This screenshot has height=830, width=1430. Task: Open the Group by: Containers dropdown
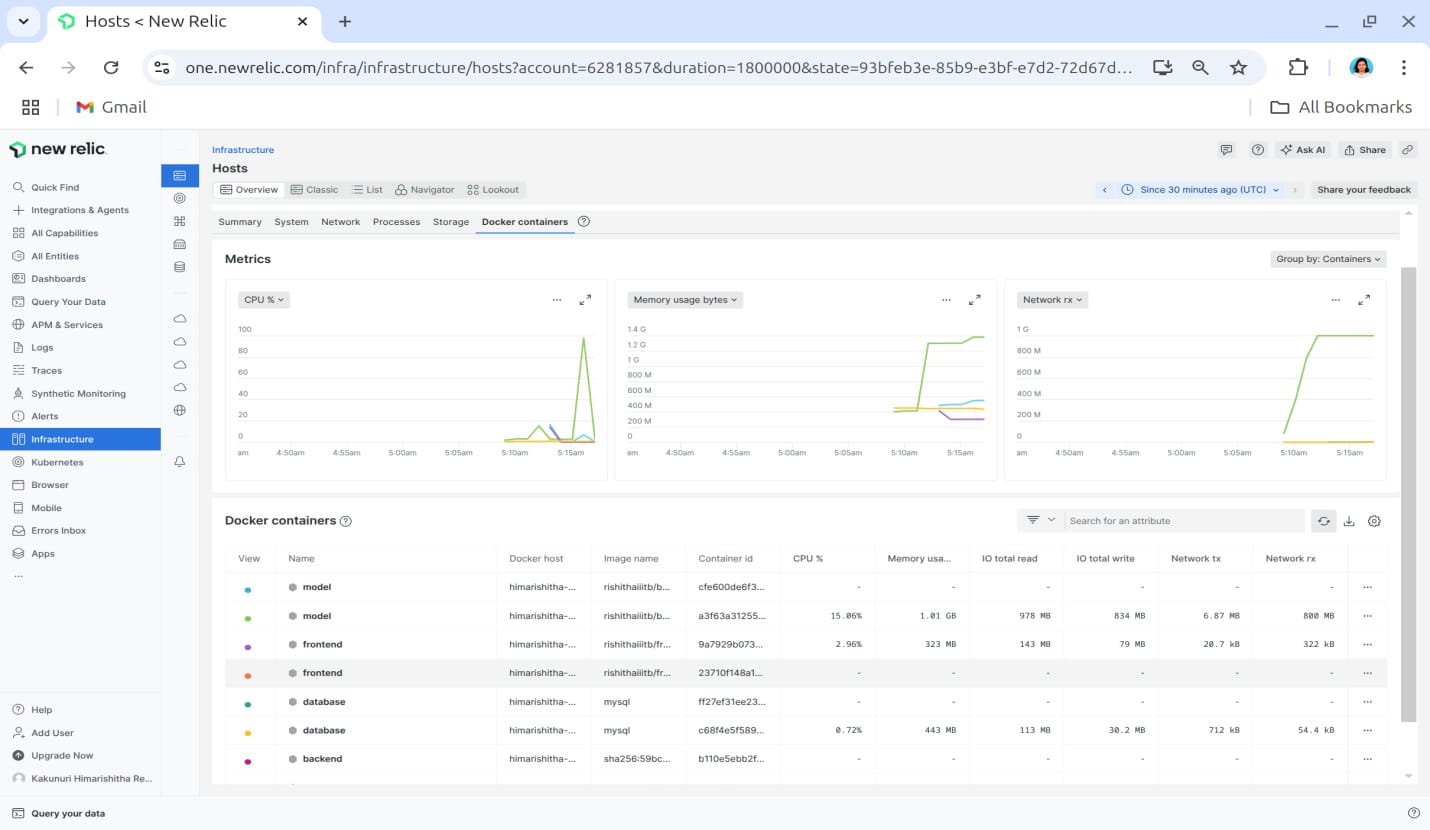tap(1328, 259)
